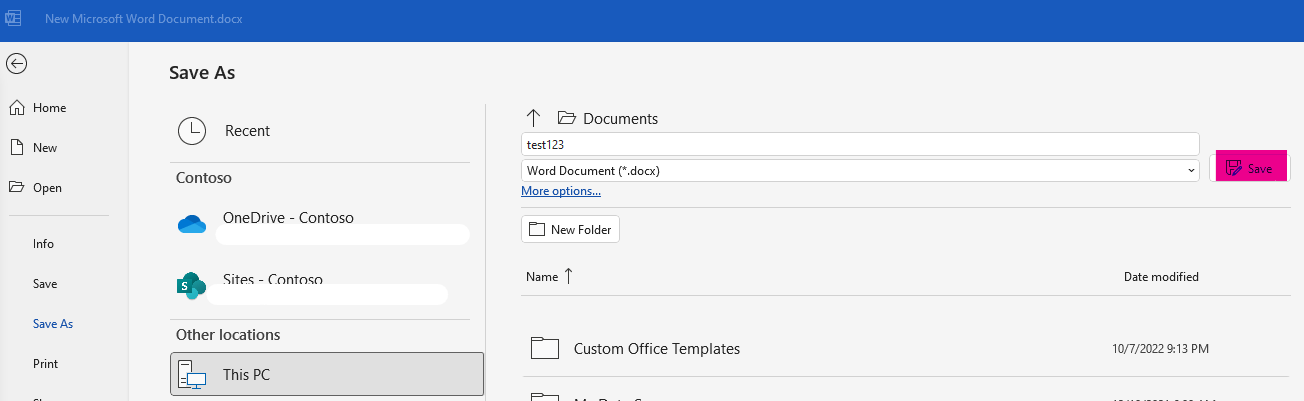Screen dimensions: 1304x401
Task: Select Print in the sidebar
Action: (45, 364)
